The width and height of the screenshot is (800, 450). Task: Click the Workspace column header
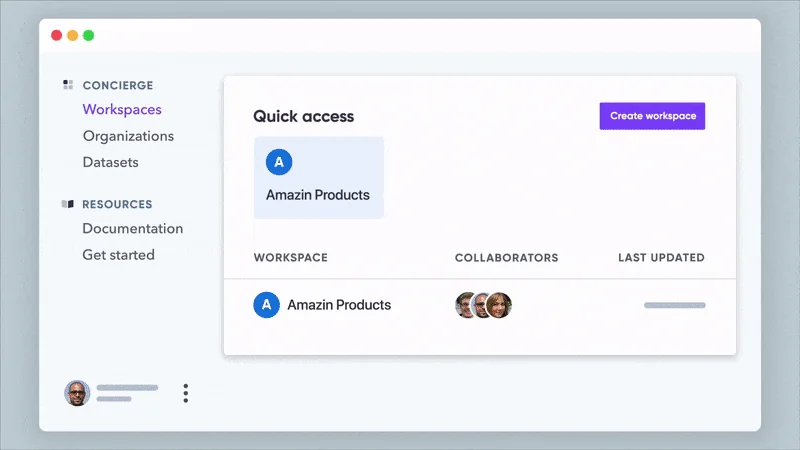290,258
